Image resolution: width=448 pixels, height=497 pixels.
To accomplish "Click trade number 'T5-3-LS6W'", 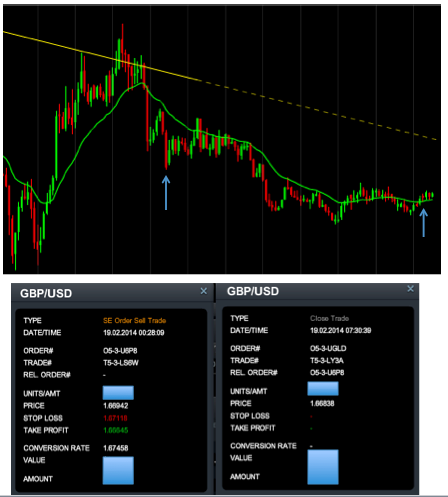I will click(x=121, y=363).
